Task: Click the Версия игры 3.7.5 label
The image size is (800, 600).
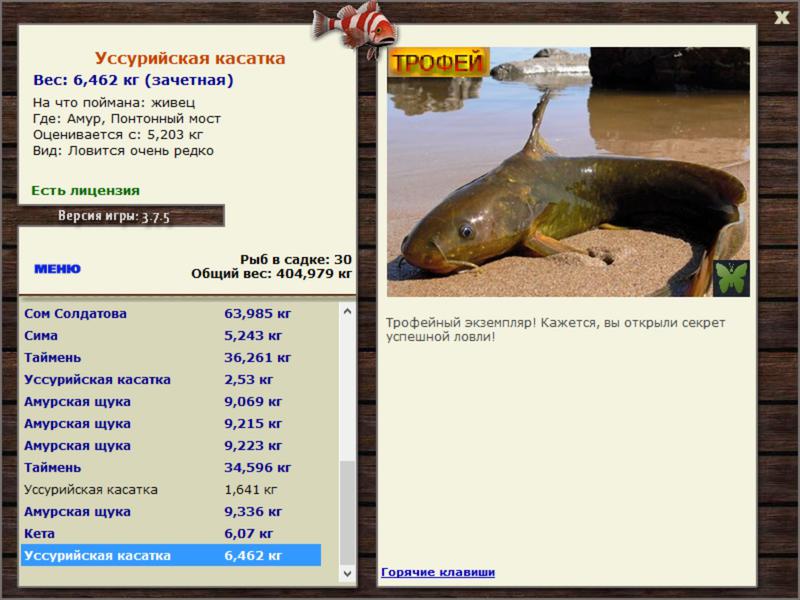Action: [x=114, y=216]
